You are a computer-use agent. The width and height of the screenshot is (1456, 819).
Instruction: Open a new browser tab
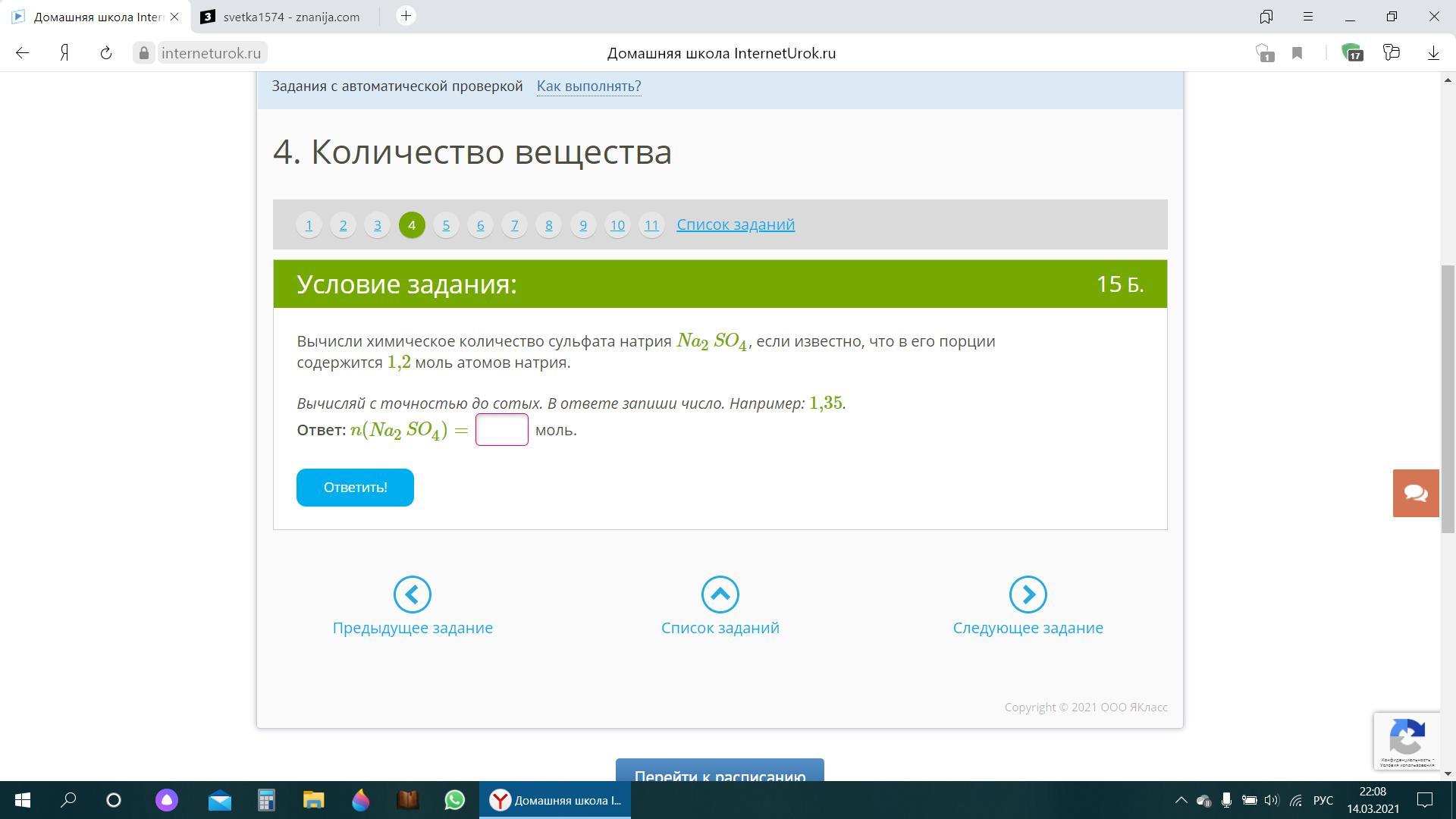tap(406, 16)
